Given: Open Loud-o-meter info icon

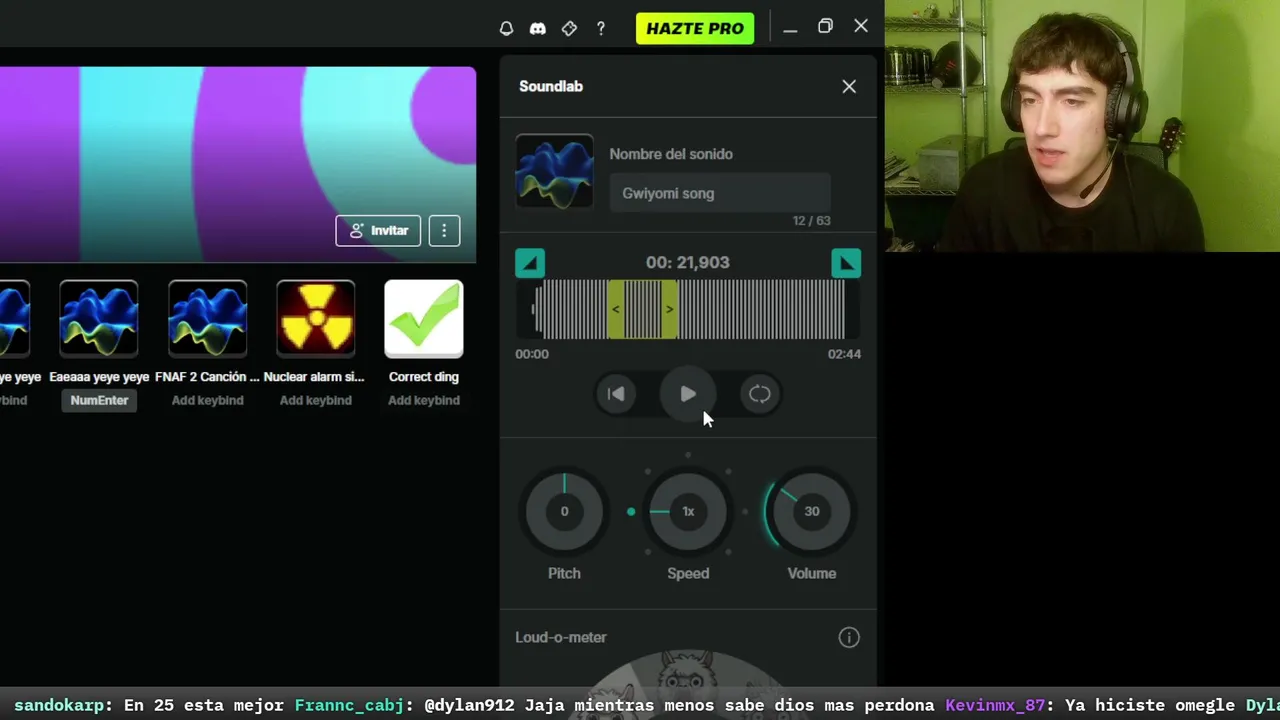Looking at the screenshot, I should [849, 637].
